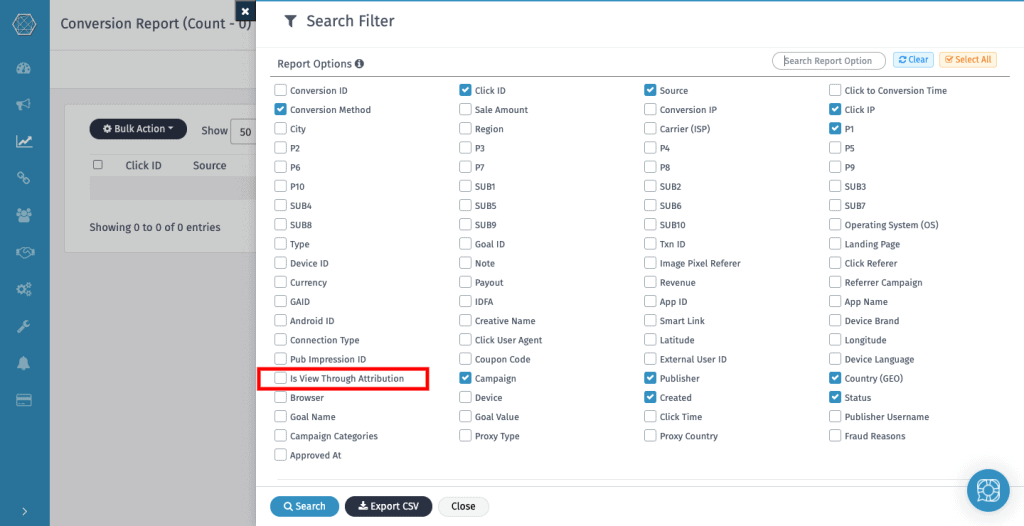This screenshot has height=526, width=1024.
Task: Click the credit card billing icon
Action: 24,400
